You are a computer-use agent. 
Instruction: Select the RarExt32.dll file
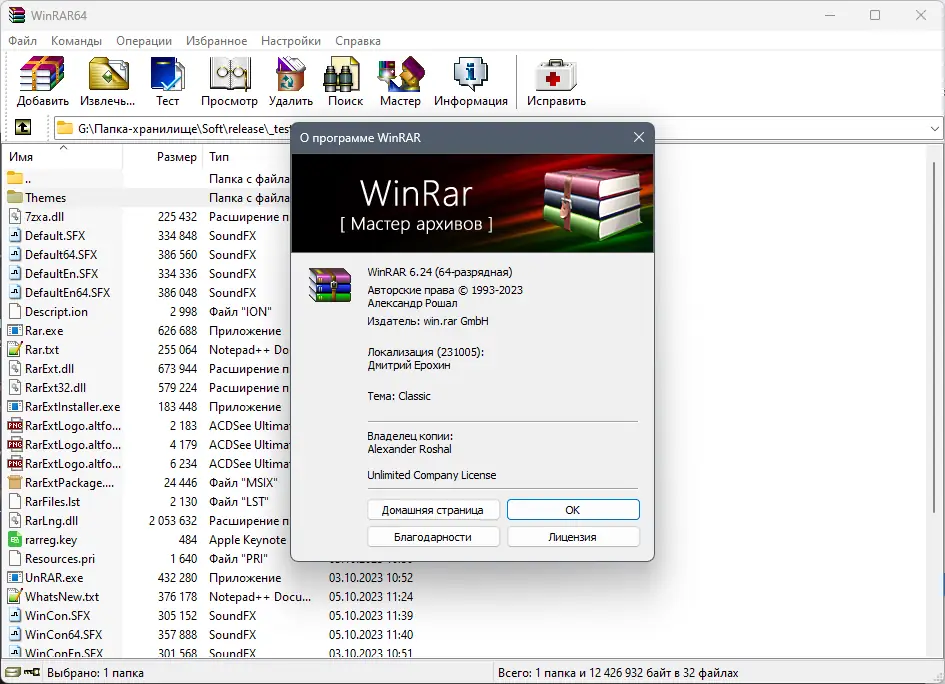click(x=55, y=387)
